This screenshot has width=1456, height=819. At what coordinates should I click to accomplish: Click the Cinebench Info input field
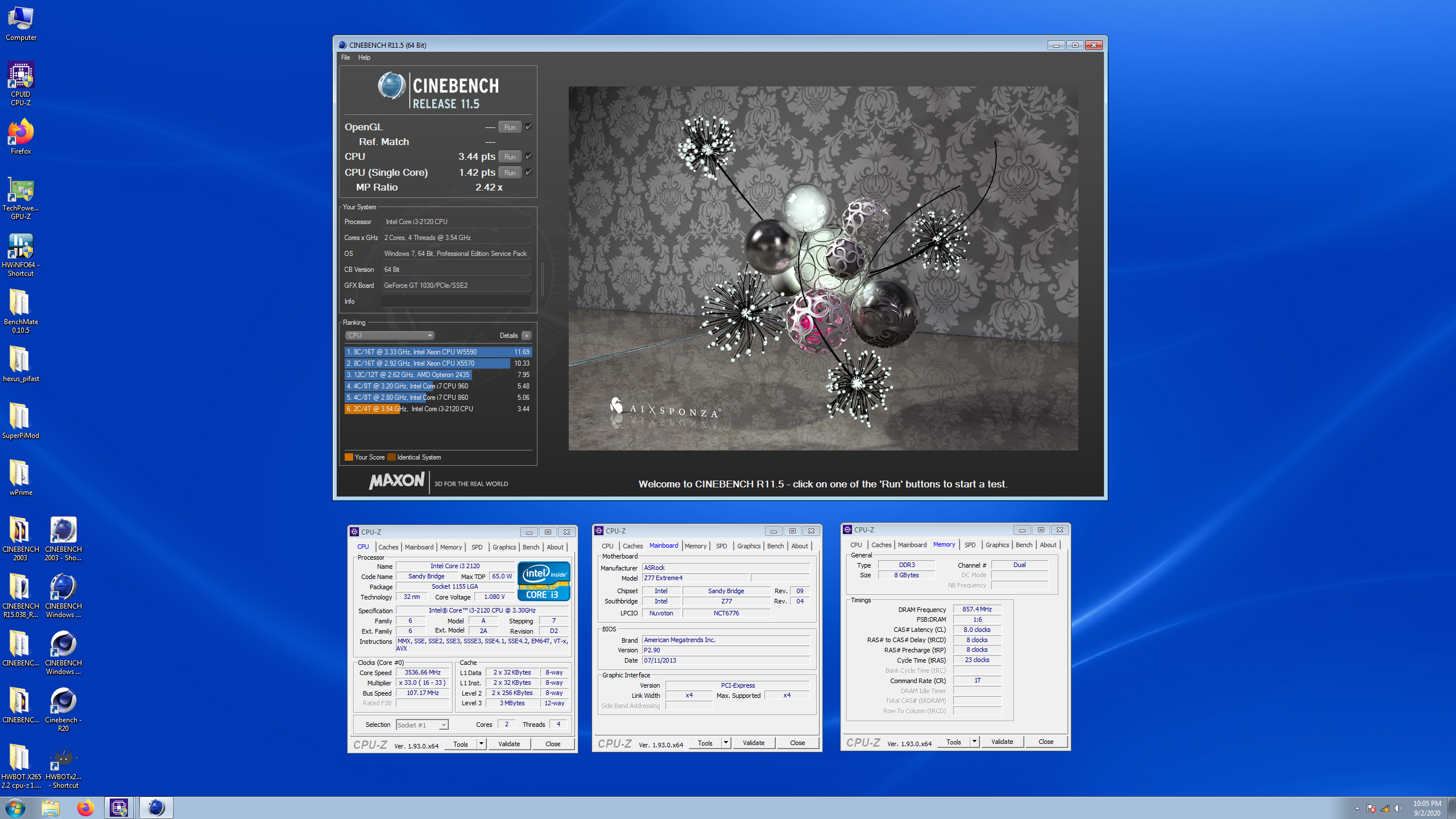click(456, 301)
